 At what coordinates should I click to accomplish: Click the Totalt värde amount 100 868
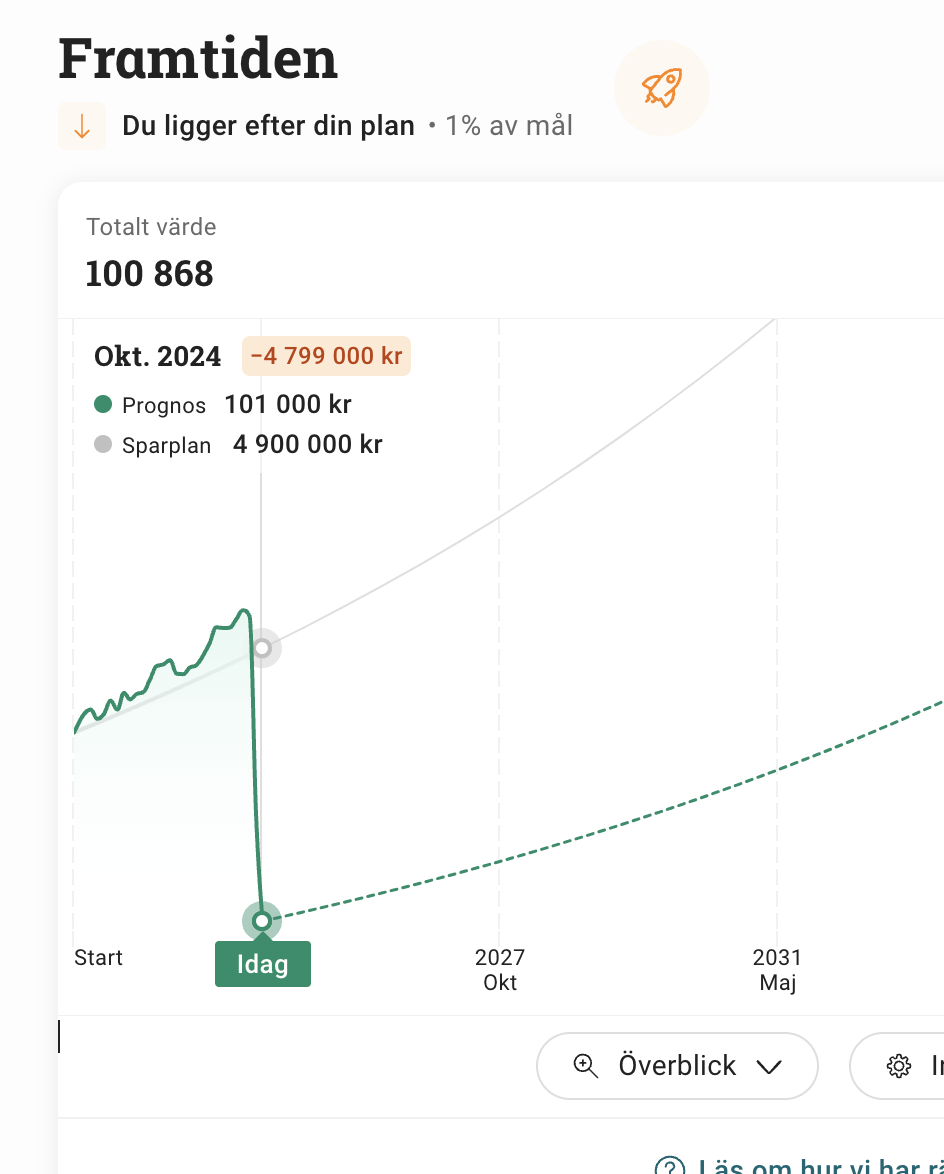[x=150, y=274]
